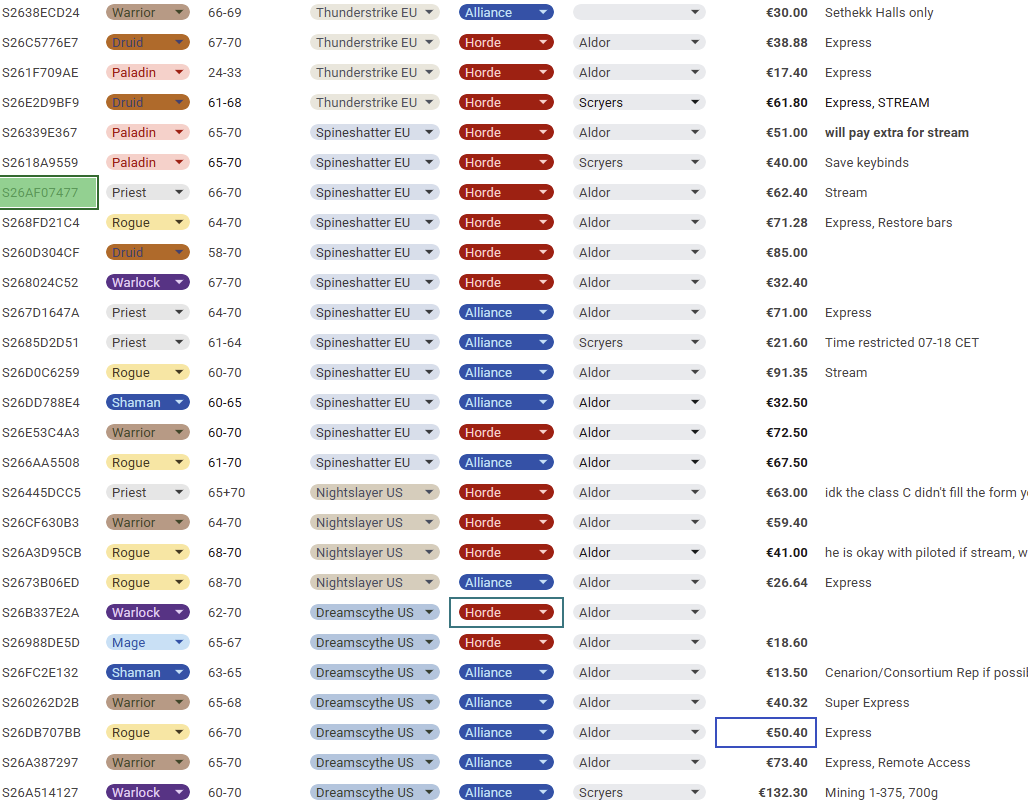The image size is (1028, 809).
Task: Select the 'Time restricted 07-18 CET' note
Action: pyautogui.click(x=901, y=343)
